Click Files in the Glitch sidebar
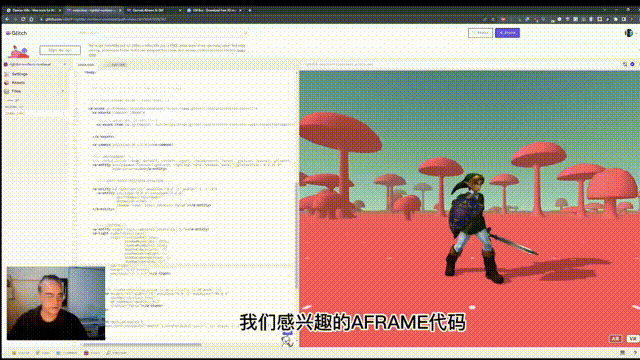 tap(16, 91)
